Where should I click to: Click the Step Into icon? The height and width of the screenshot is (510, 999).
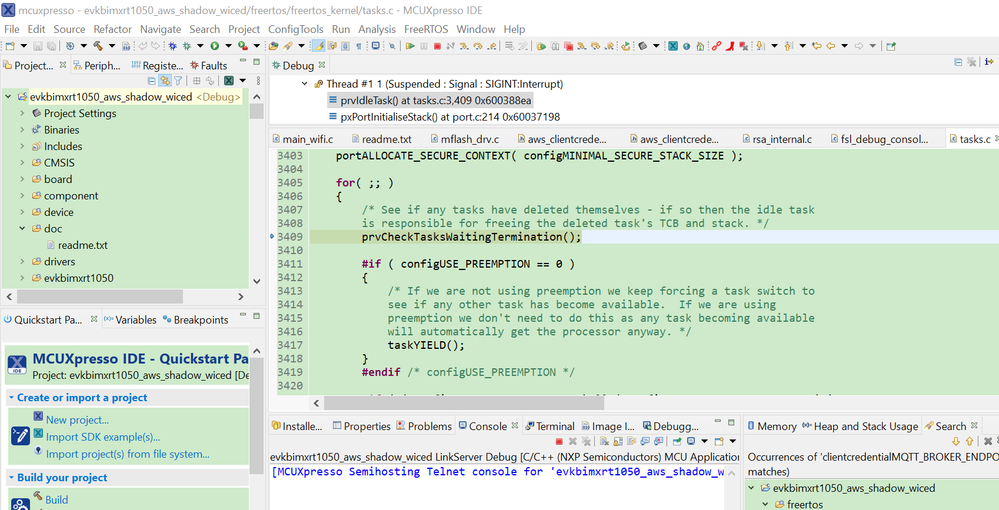tap(464, 46)
